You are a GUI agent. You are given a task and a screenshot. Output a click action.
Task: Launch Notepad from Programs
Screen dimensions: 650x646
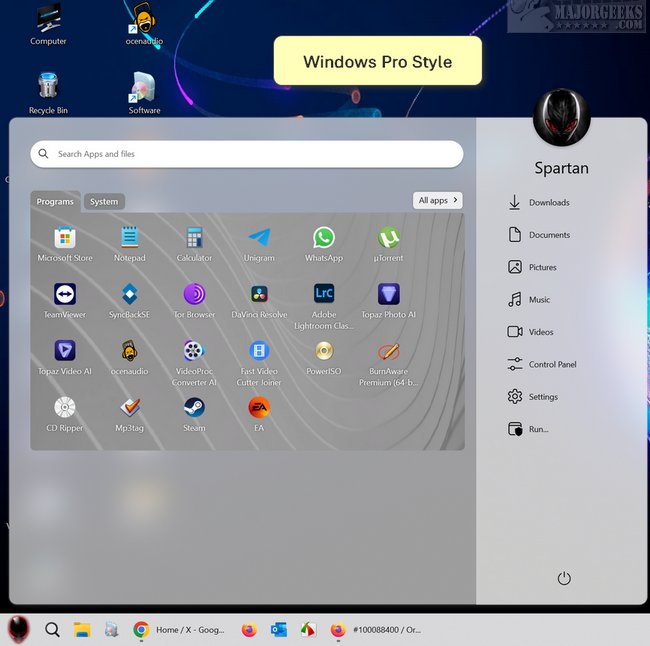pyautogui.click(x=129, y=244)
